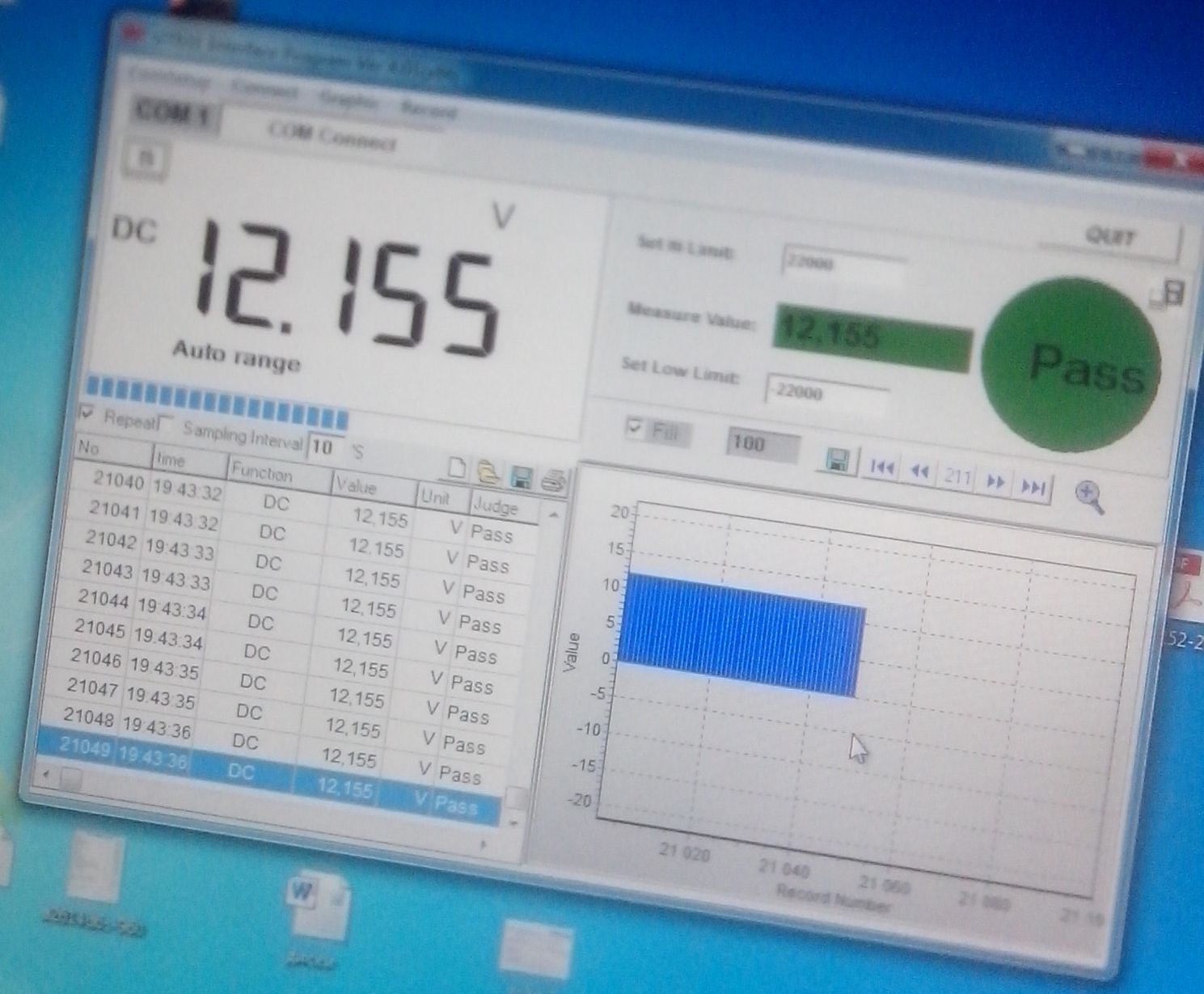Click the graph save floppy disk icon
The width and height of the screenshot is (1204, 994).
click(838, 461)
